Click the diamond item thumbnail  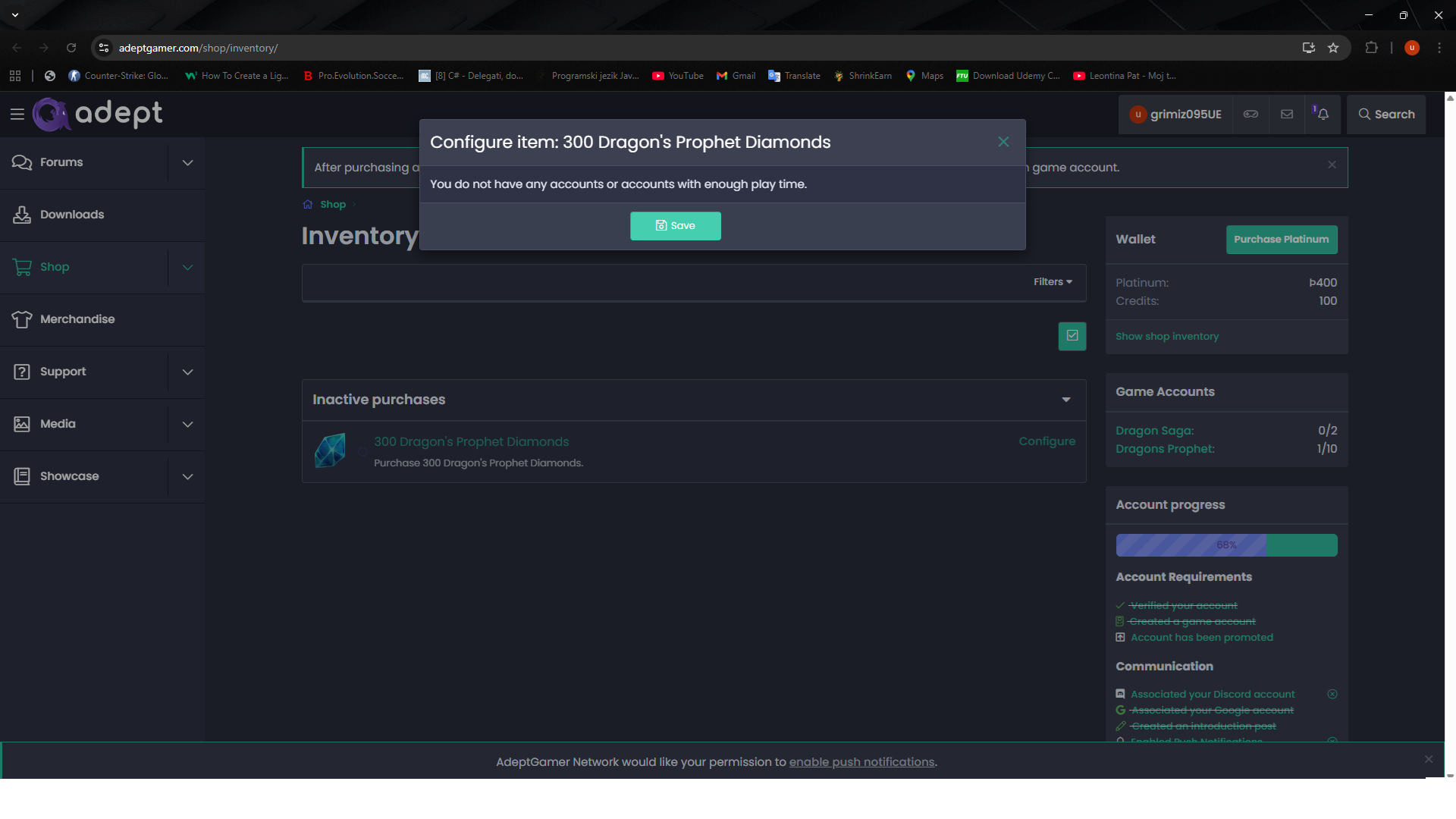pos(331,451)
